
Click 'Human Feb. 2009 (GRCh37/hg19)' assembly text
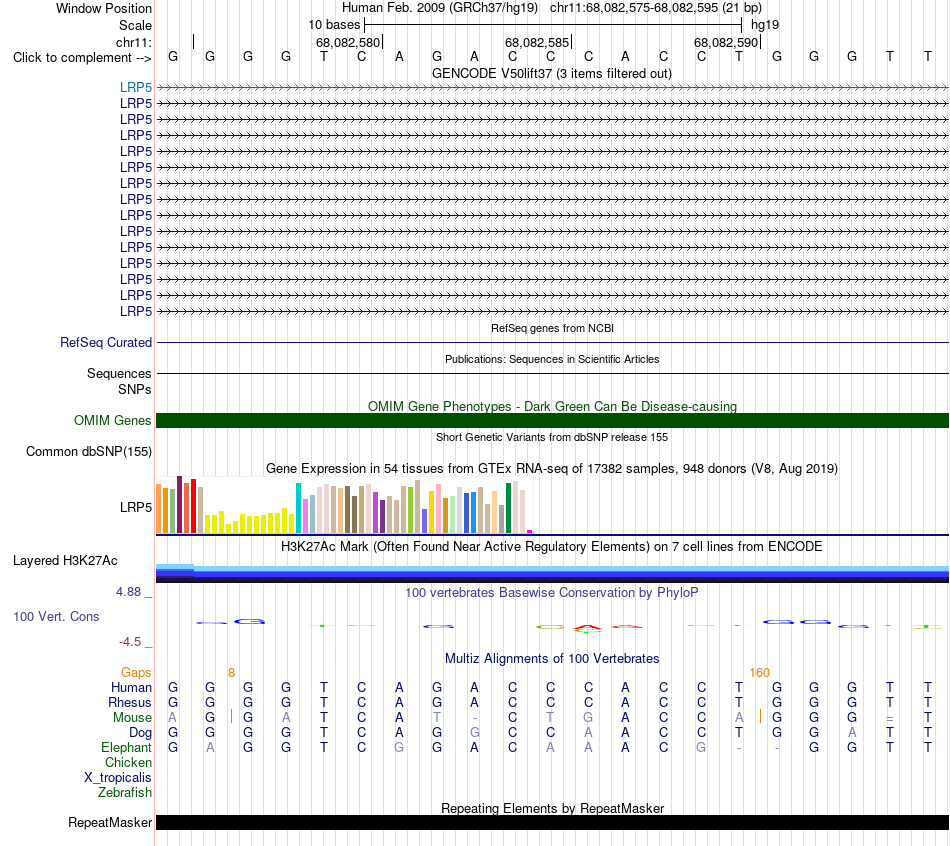440,8
